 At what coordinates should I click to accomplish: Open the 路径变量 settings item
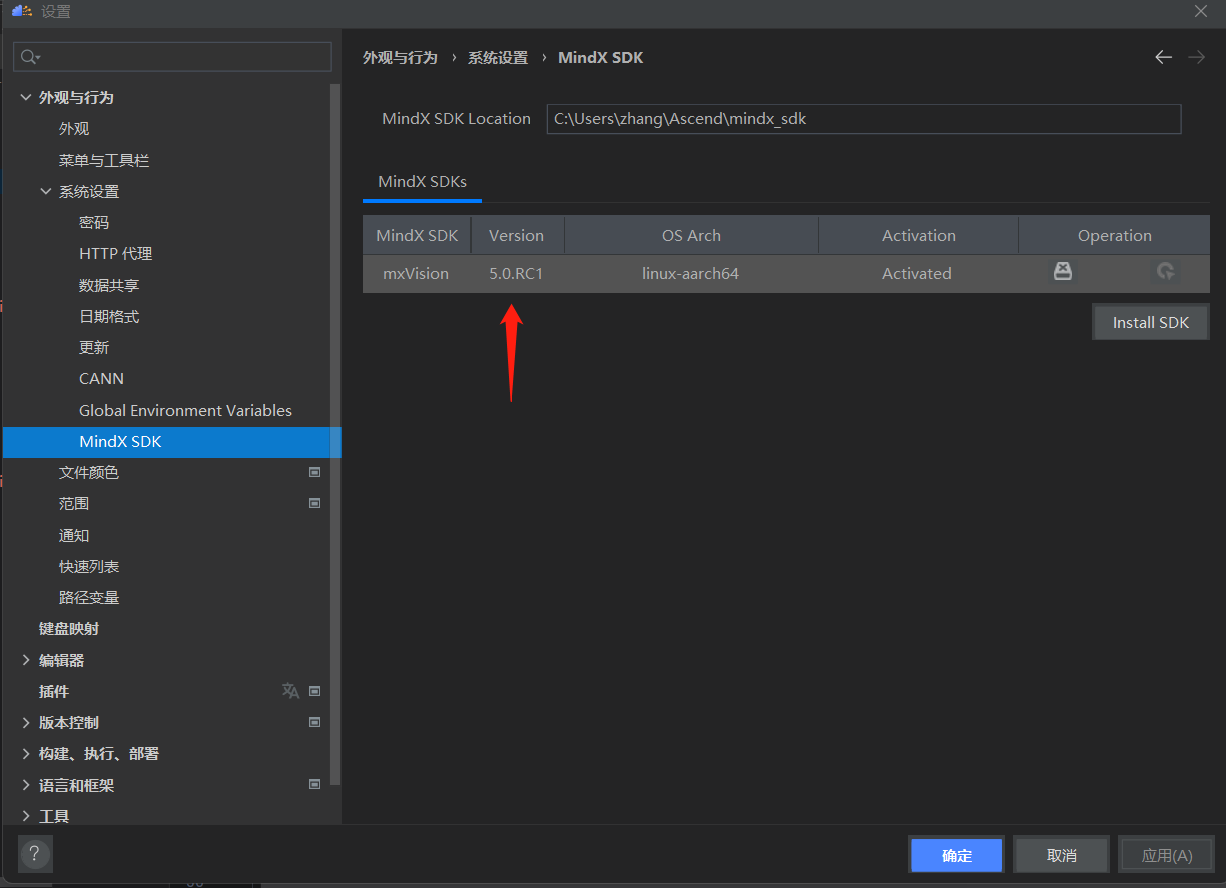pos(89,597)
